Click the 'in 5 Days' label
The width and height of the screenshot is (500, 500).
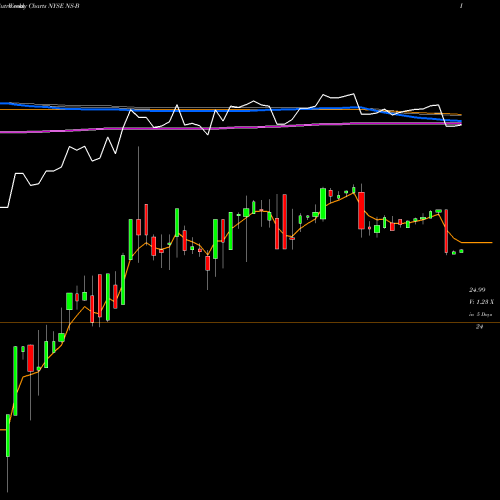coord(480,314)
